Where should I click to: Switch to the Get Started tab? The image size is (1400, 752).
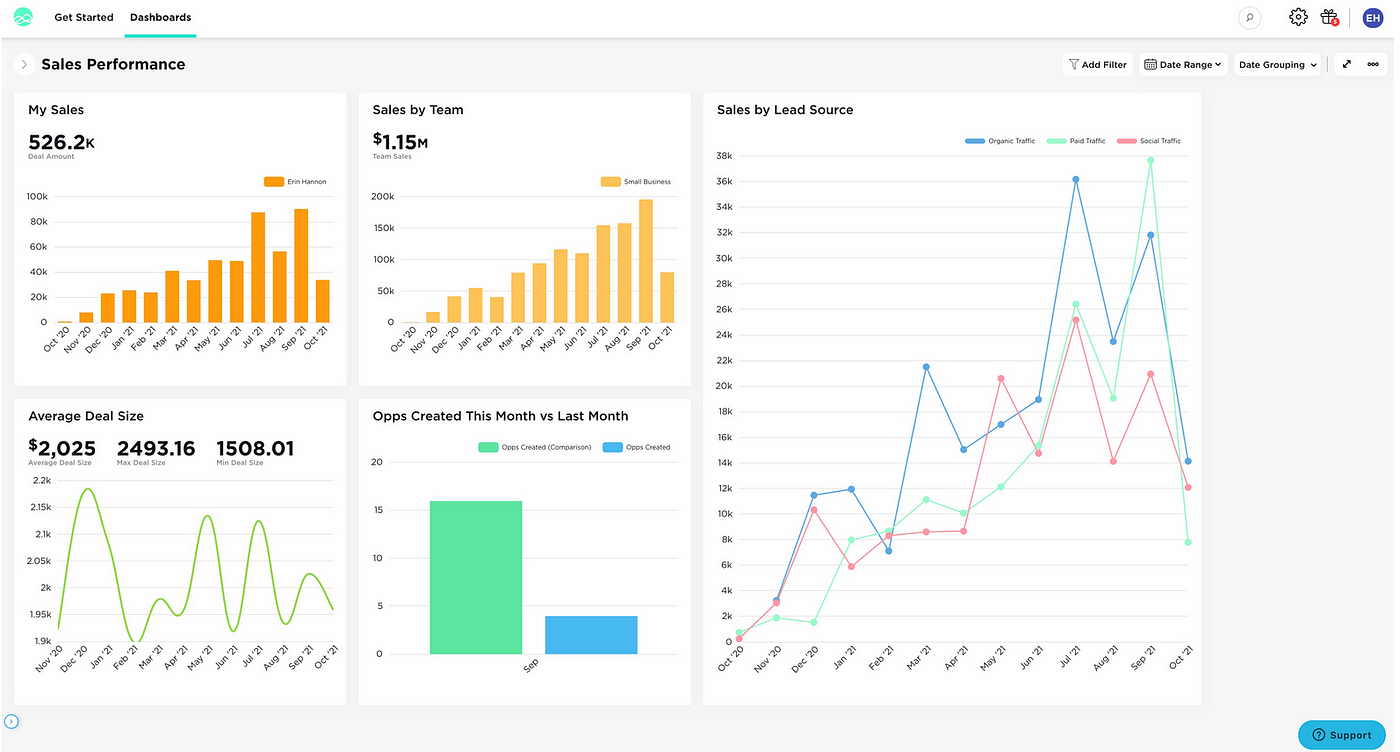click(83, 17)
